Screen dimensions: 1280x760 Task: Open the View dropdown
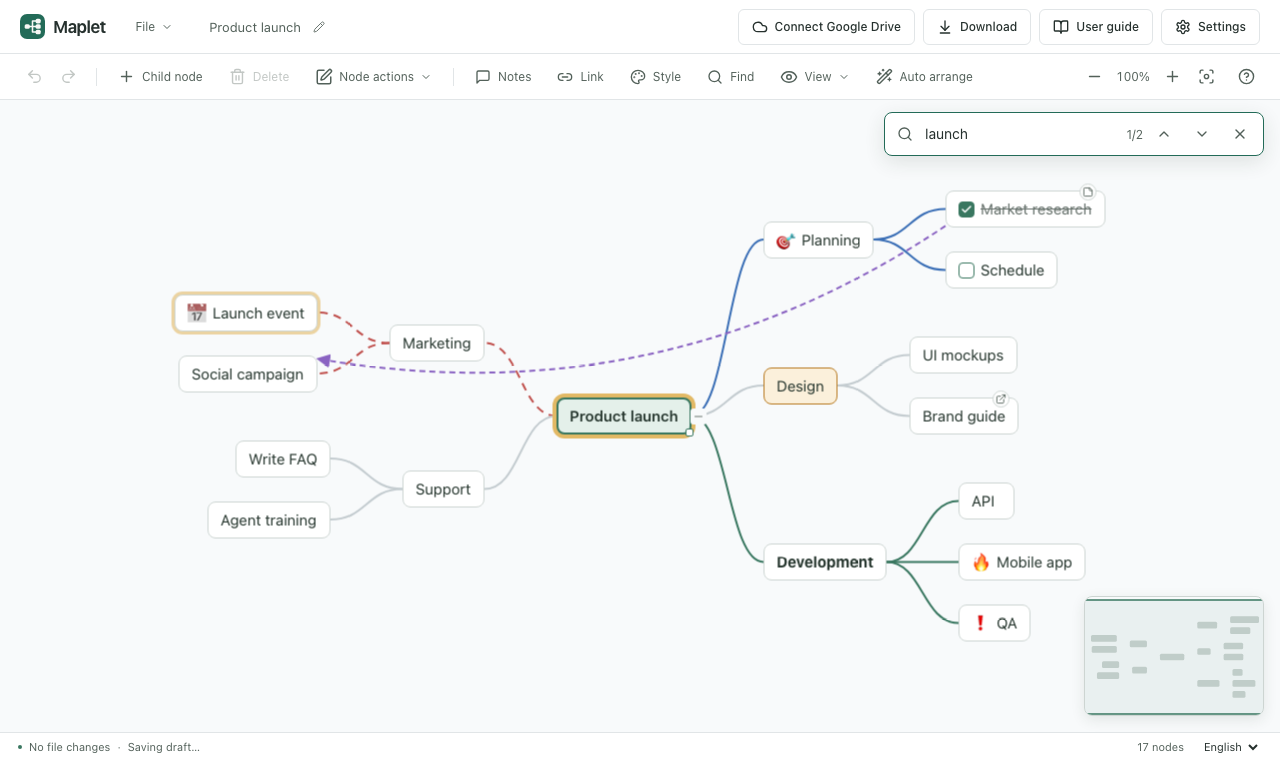[x=815, y=77]
